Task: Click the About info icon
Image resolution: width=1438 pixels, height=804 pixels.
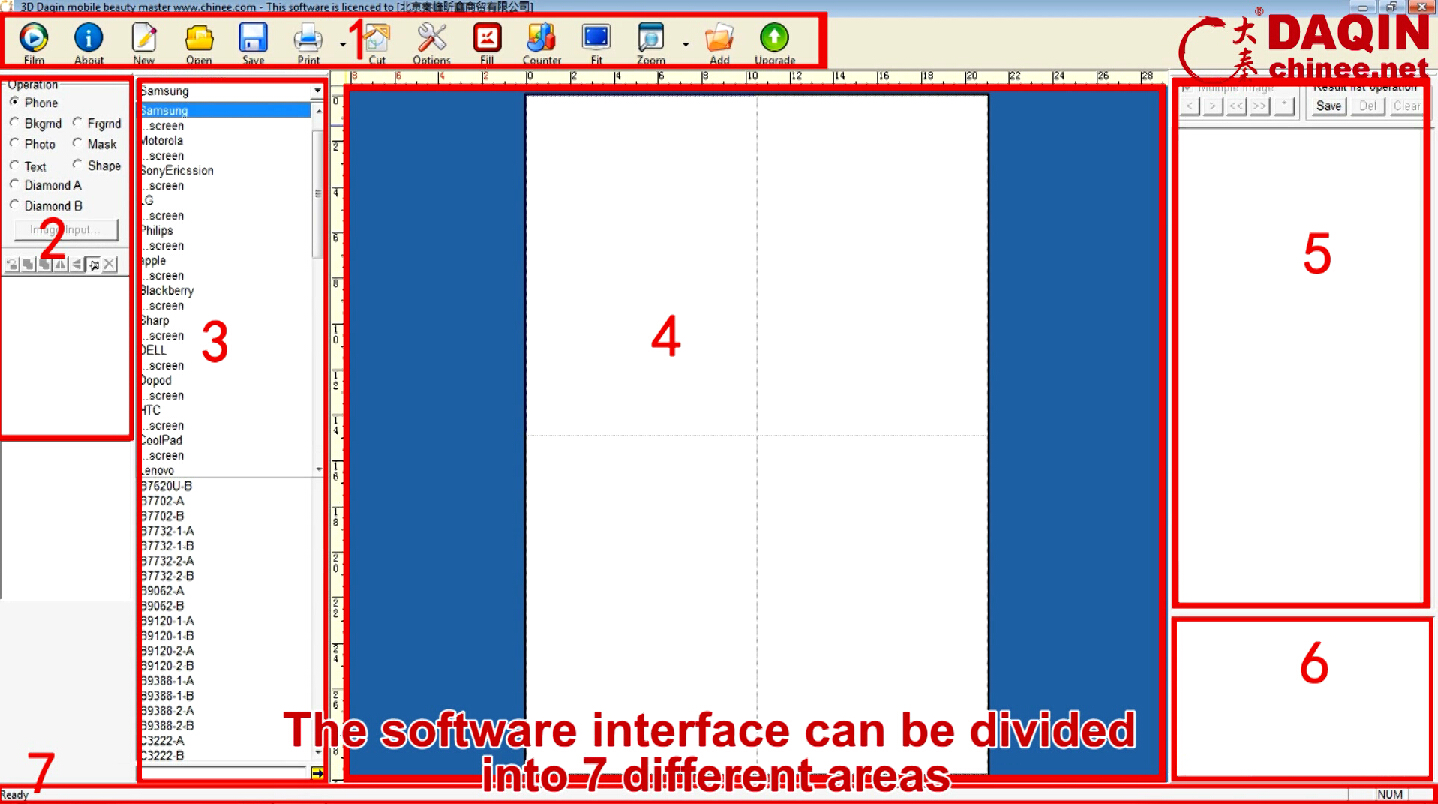Action: [x=89, y=39]
